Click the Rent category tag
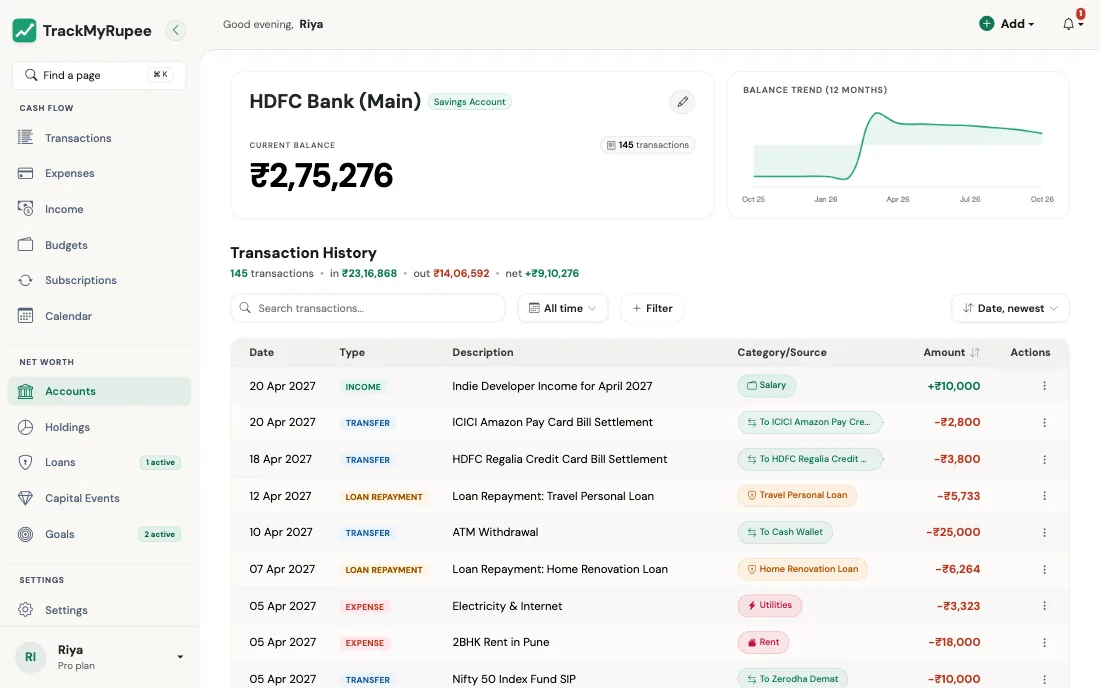The width and height of the screenshot is (1100, 688). point(763,642)
